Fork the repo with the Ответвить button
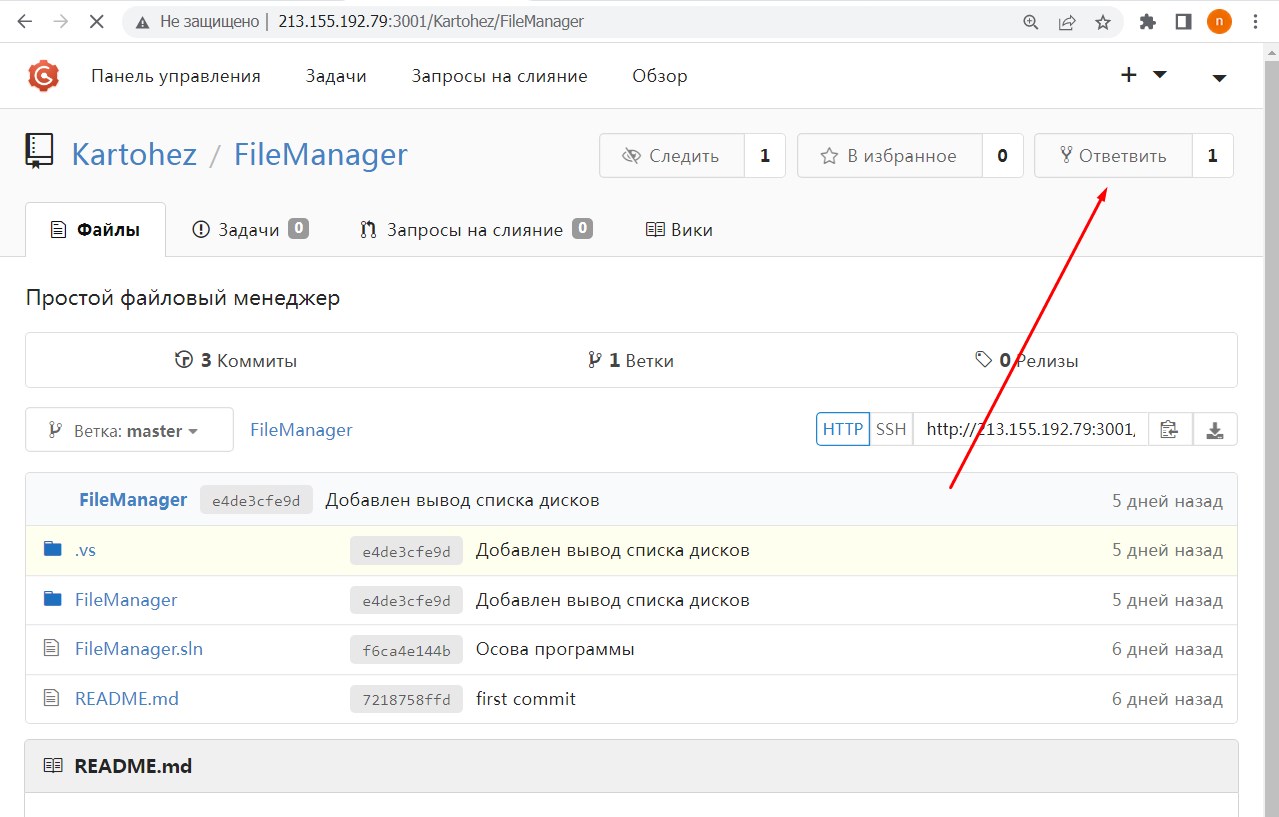1279x817 pixels. (x=1113, y=156)
